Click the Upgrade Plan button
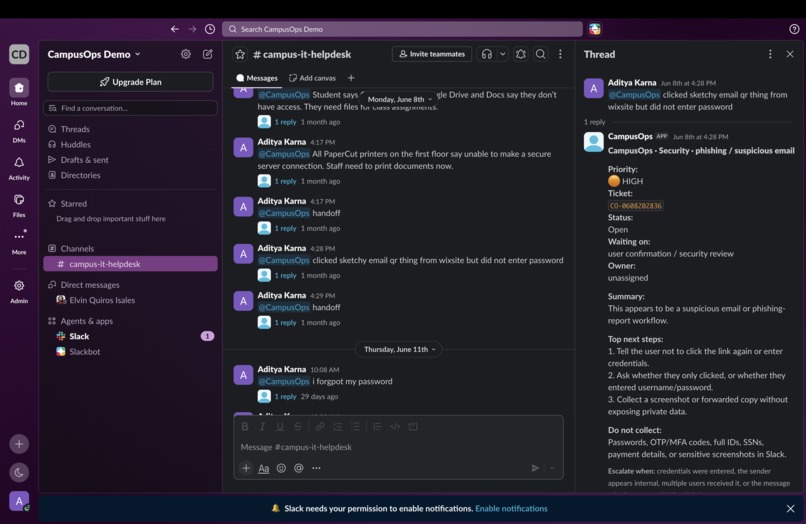The height and width of the screenshot is (524, 806). tap(131, 82)
